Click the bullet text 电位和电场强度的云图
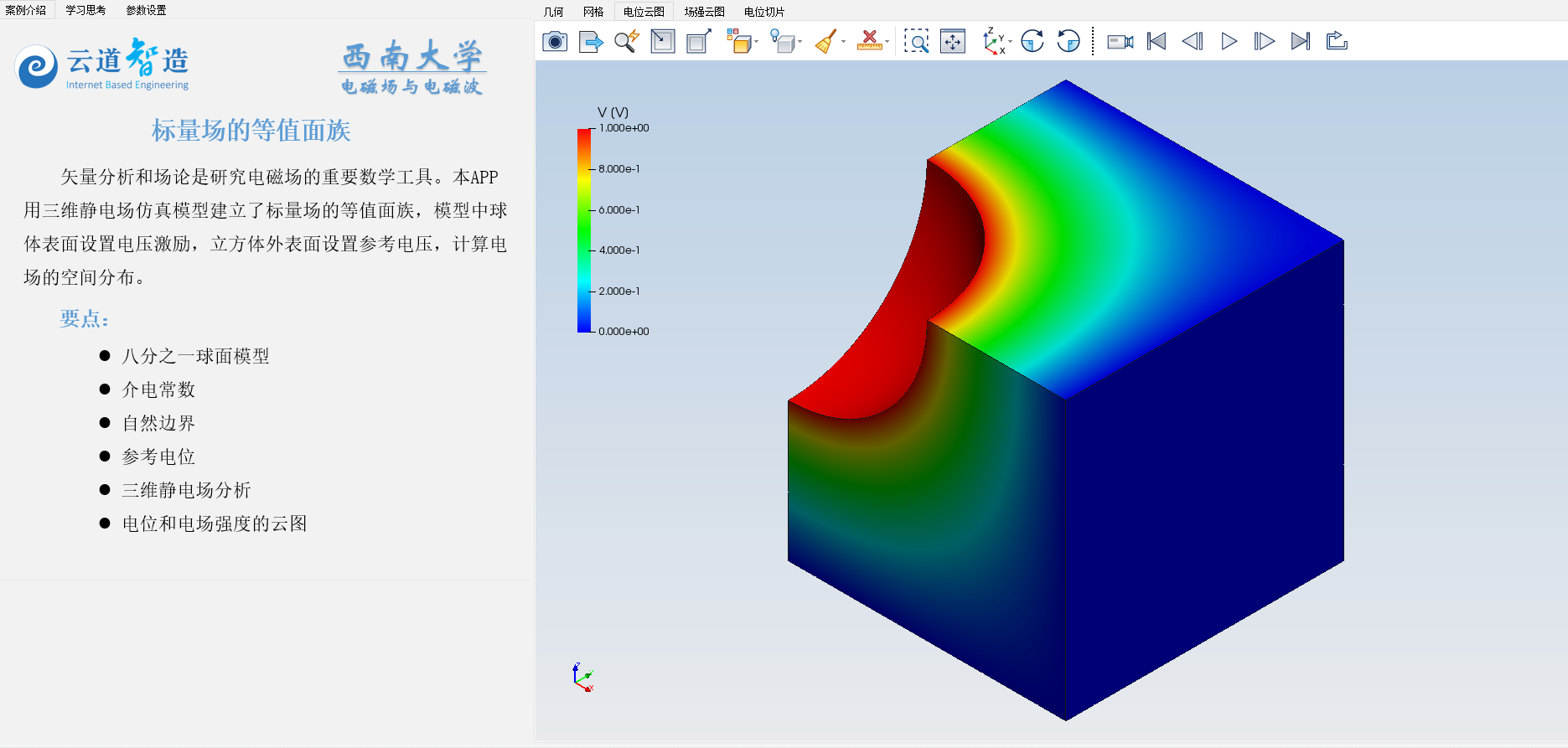This screenshot has width=1568, height=748. [x=215, y=524]
